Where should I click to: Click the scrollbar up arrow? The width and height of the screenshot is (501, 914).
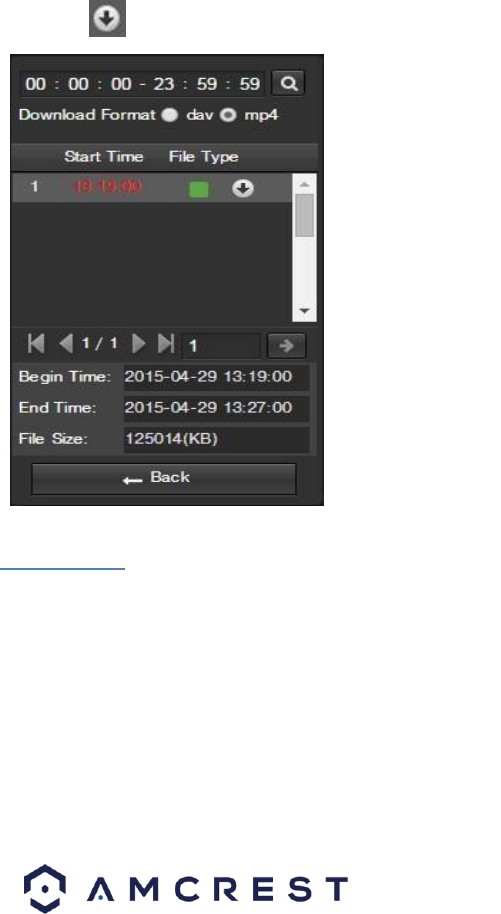point(304,184)
